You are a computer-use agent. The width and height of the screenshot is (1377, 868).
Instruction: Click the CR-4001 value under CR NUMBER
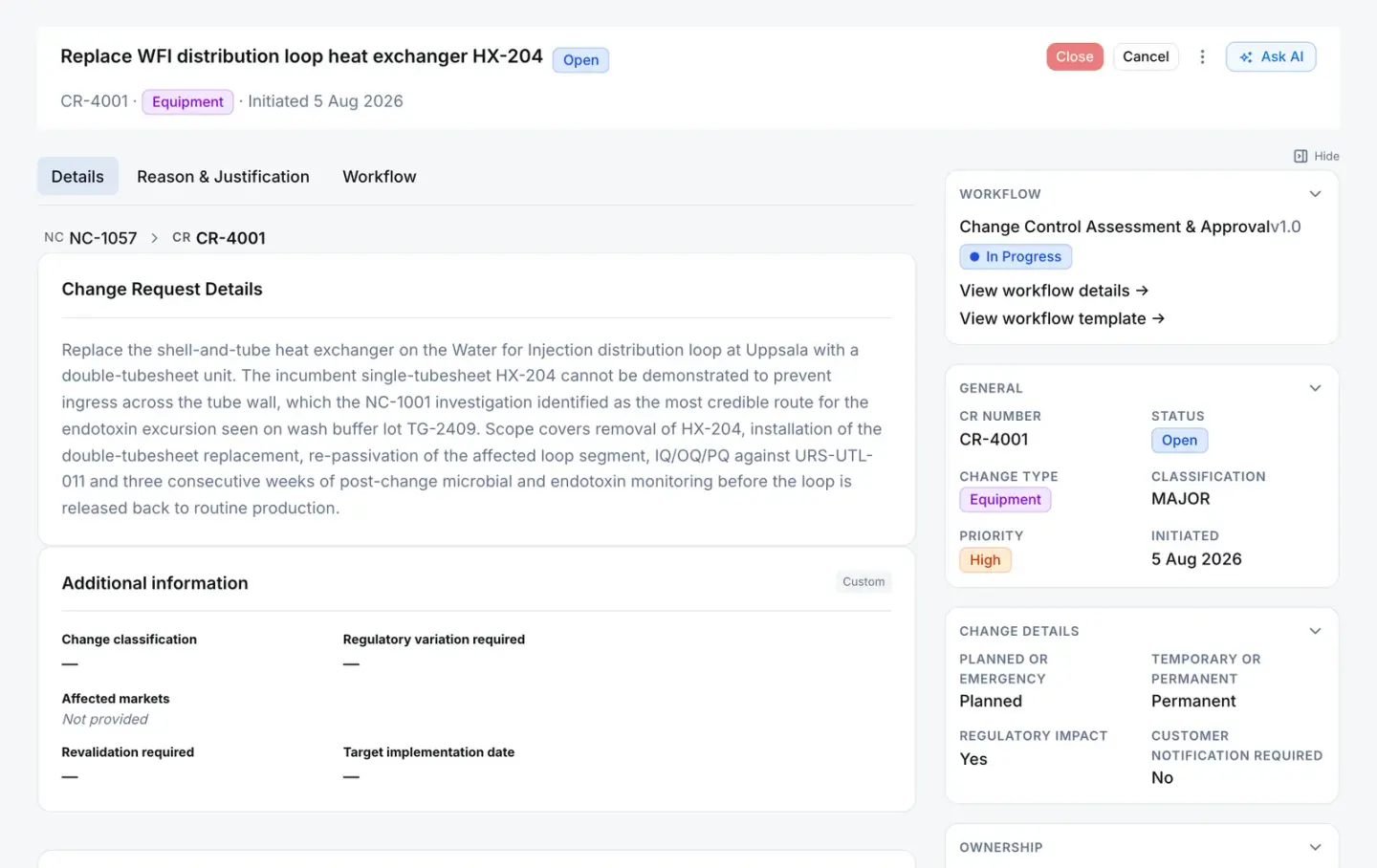[994, 440]
